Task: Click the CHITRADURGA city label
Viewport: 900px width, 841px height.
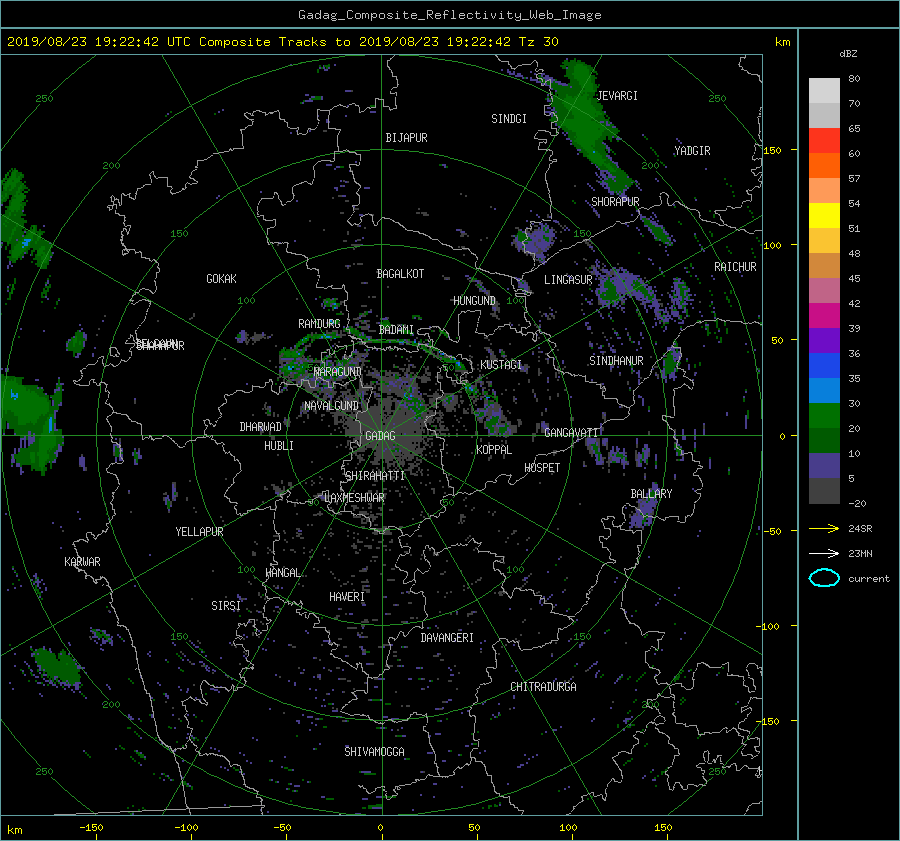Action: click(x=544, y=687)
